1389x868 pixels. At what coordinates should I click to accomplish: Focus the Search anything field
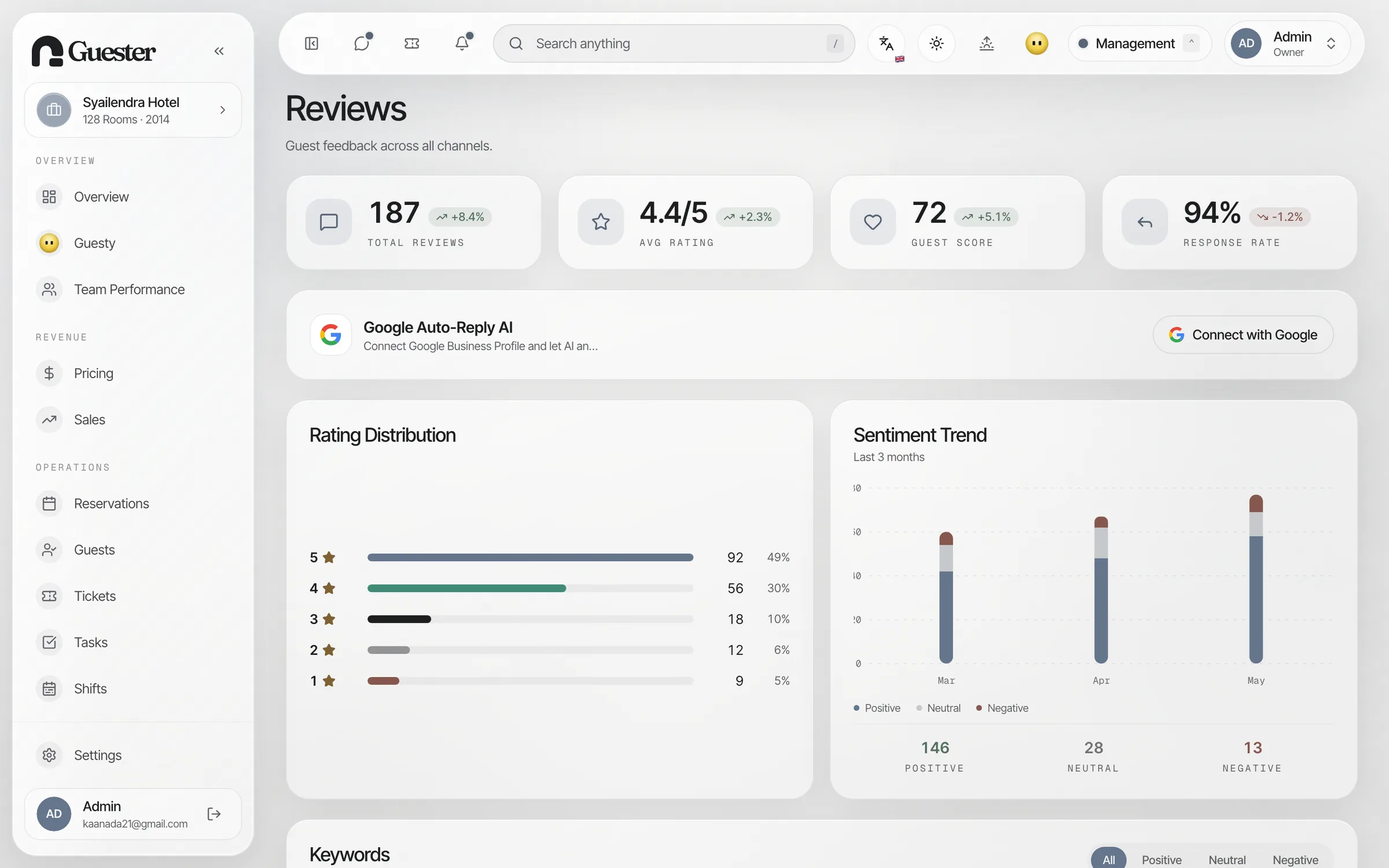(674, 43)
